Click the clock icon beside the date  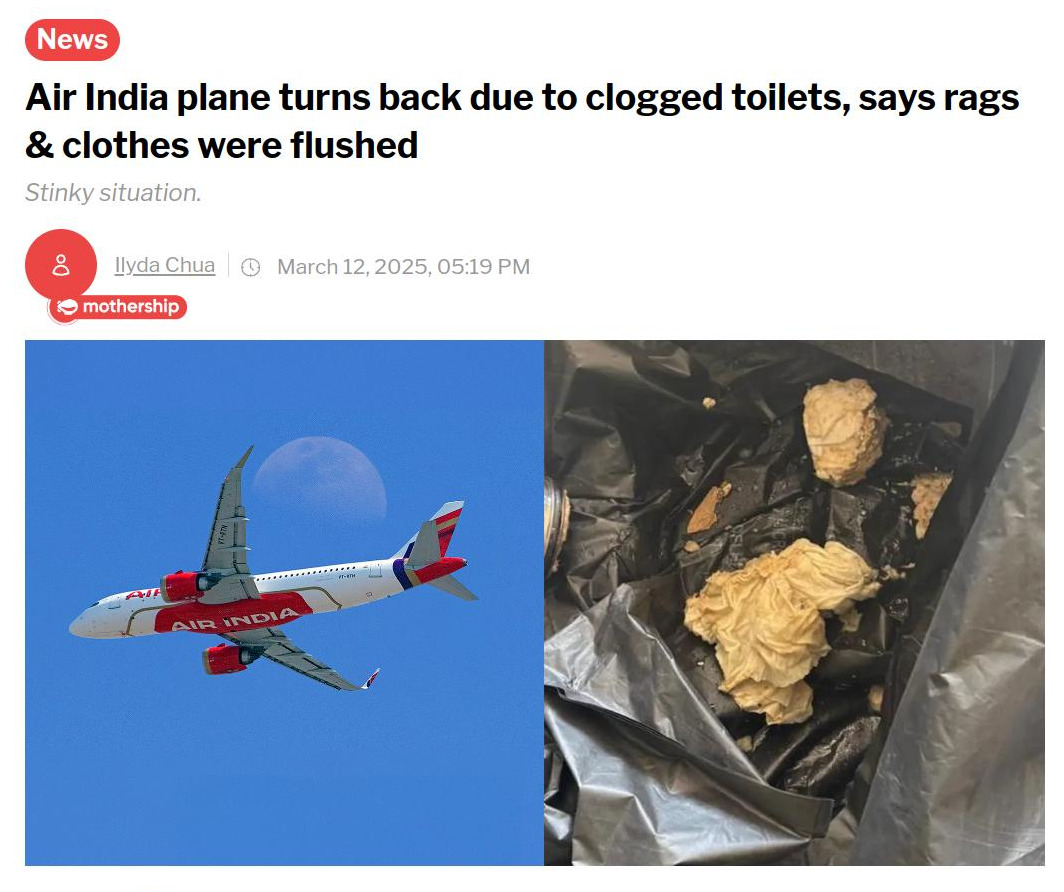[x=251, y=267]
